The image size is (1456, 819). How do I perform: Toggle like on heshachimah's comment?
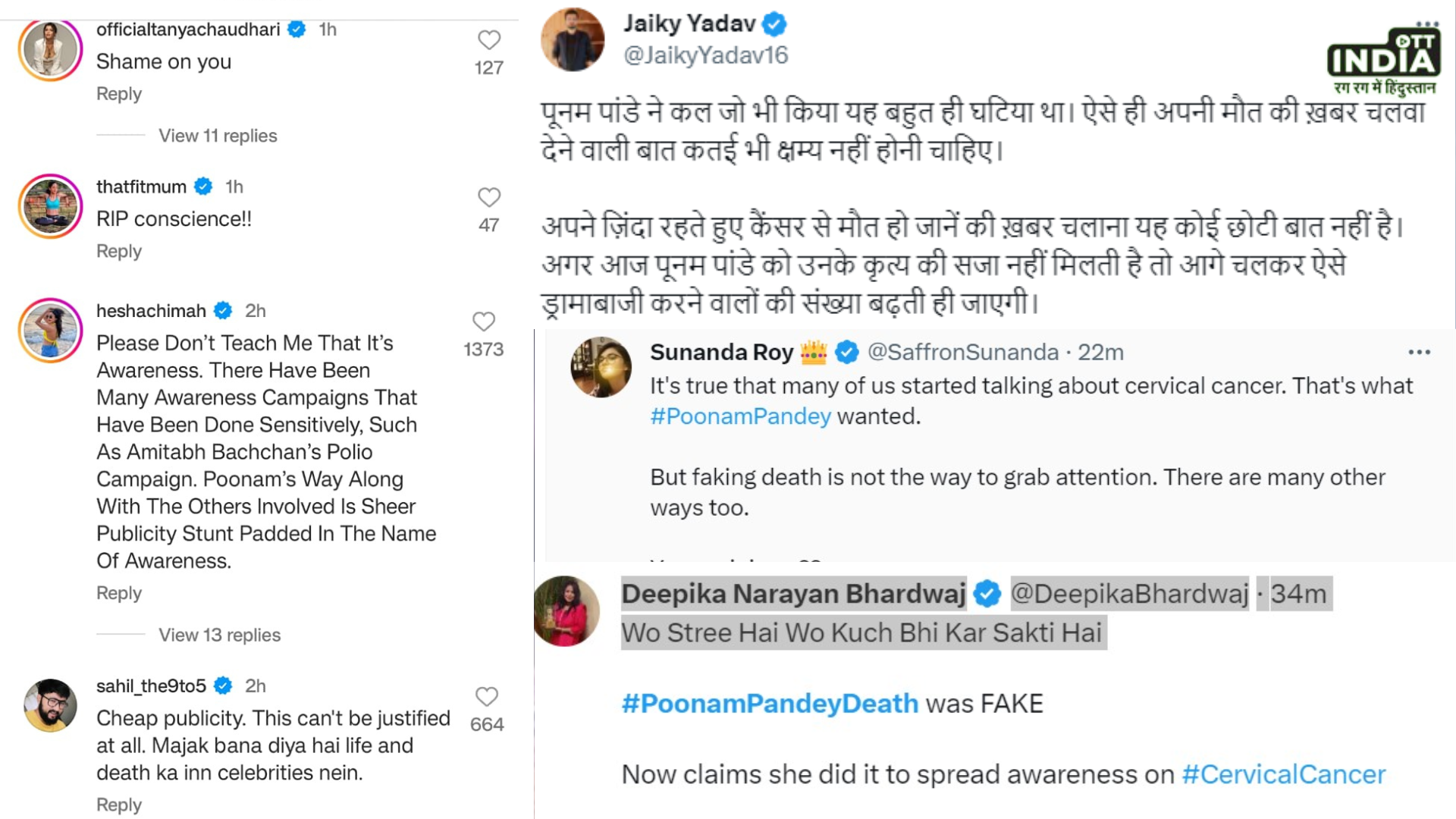coord(484,322)
